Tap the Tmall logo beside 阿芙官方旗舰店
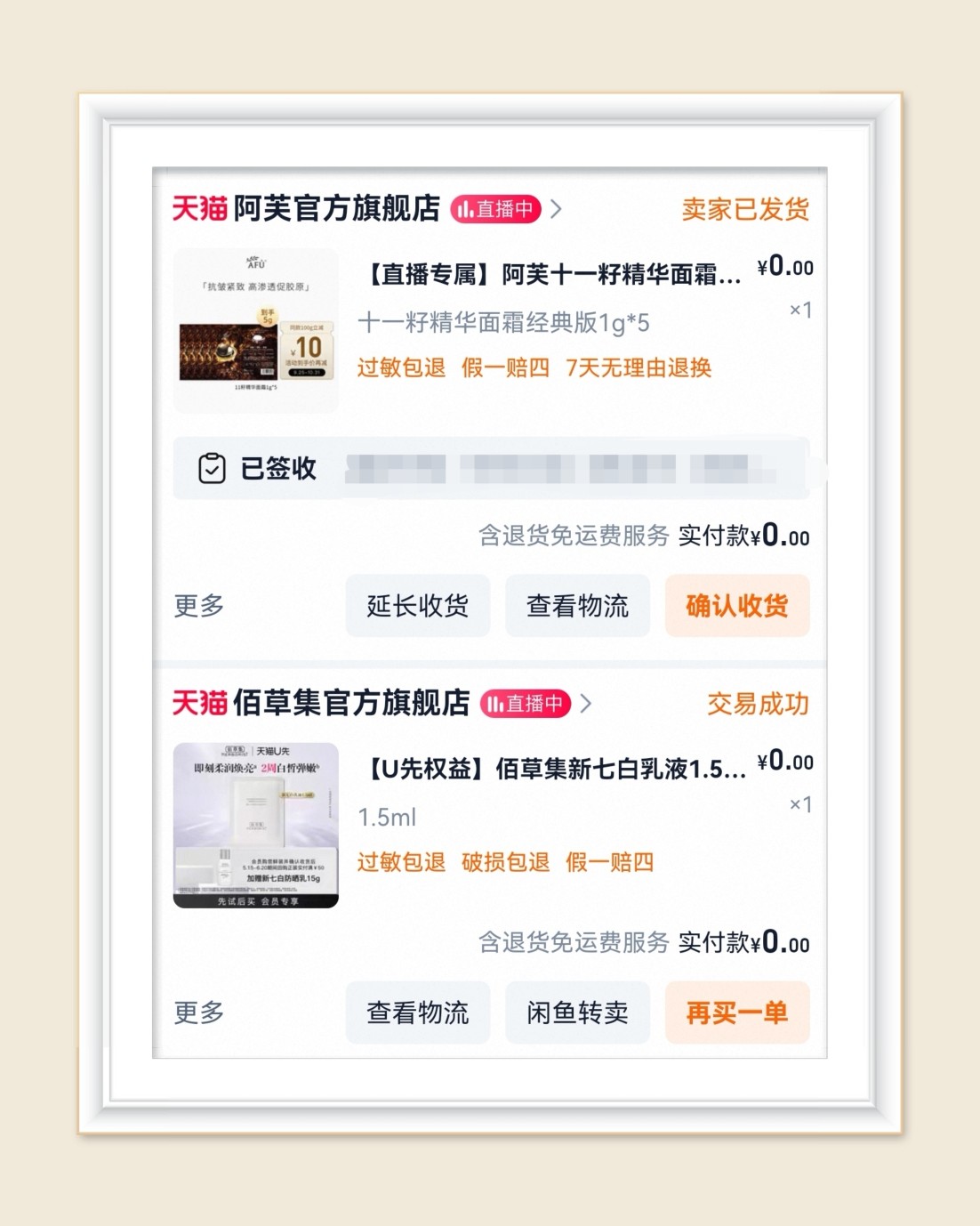The width and height of the screenshot is (980, 1226). pos(200,209)
